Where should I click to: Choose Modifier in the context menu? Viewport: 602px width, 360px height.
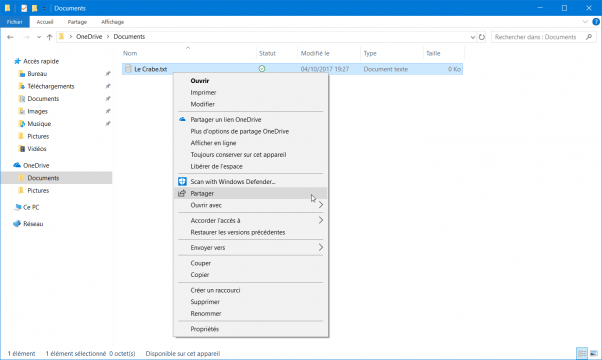tap(250, 104)
